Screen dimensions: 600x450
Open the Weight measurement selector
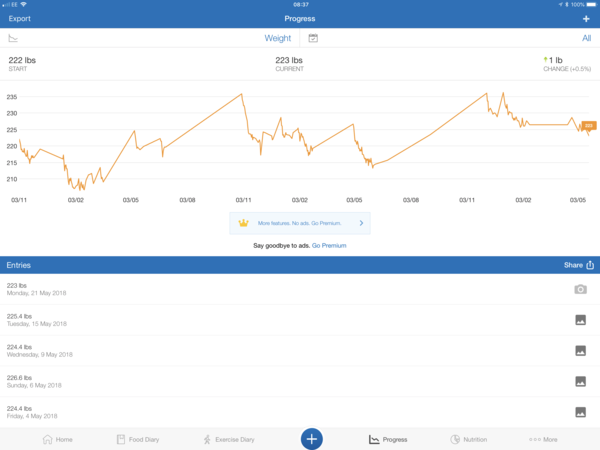pos(277,38)
